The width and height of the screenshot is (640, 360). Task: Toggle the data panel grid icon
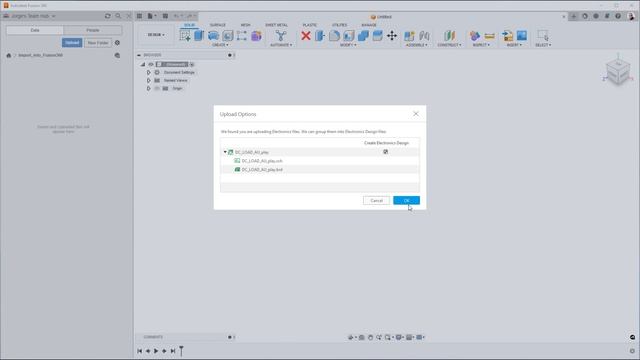point(140,16)
